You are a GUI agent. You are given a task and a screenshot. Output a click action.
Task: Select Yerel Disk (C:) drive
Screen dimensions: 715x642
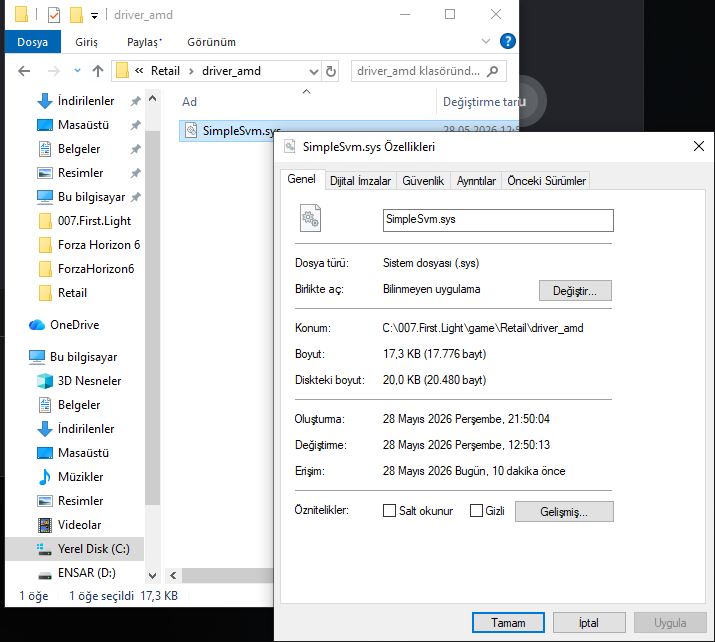(93, 549)
